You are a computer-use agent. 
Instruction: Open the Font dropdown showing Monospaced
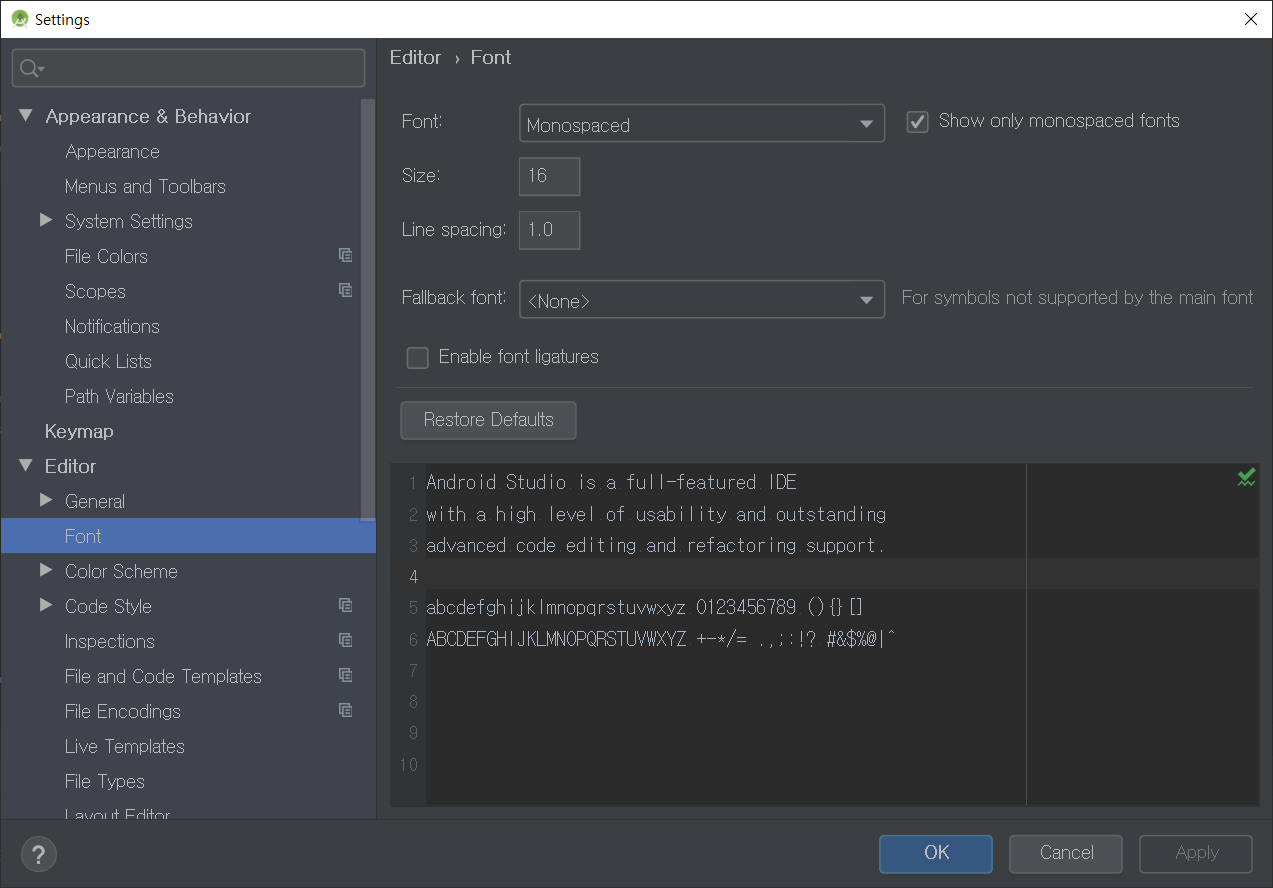pos(702,124)
